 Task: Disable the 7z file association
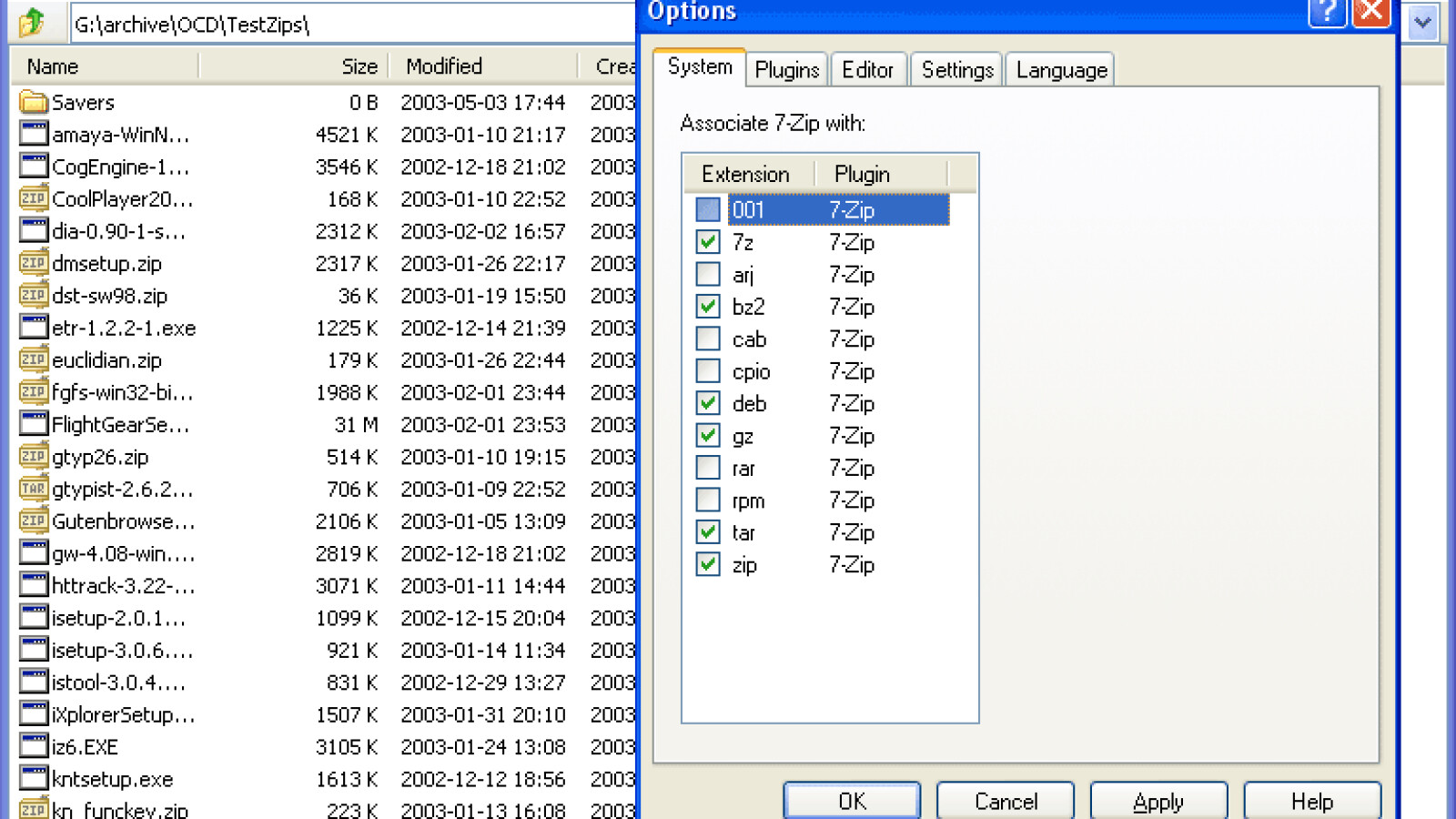coord(707,242)
